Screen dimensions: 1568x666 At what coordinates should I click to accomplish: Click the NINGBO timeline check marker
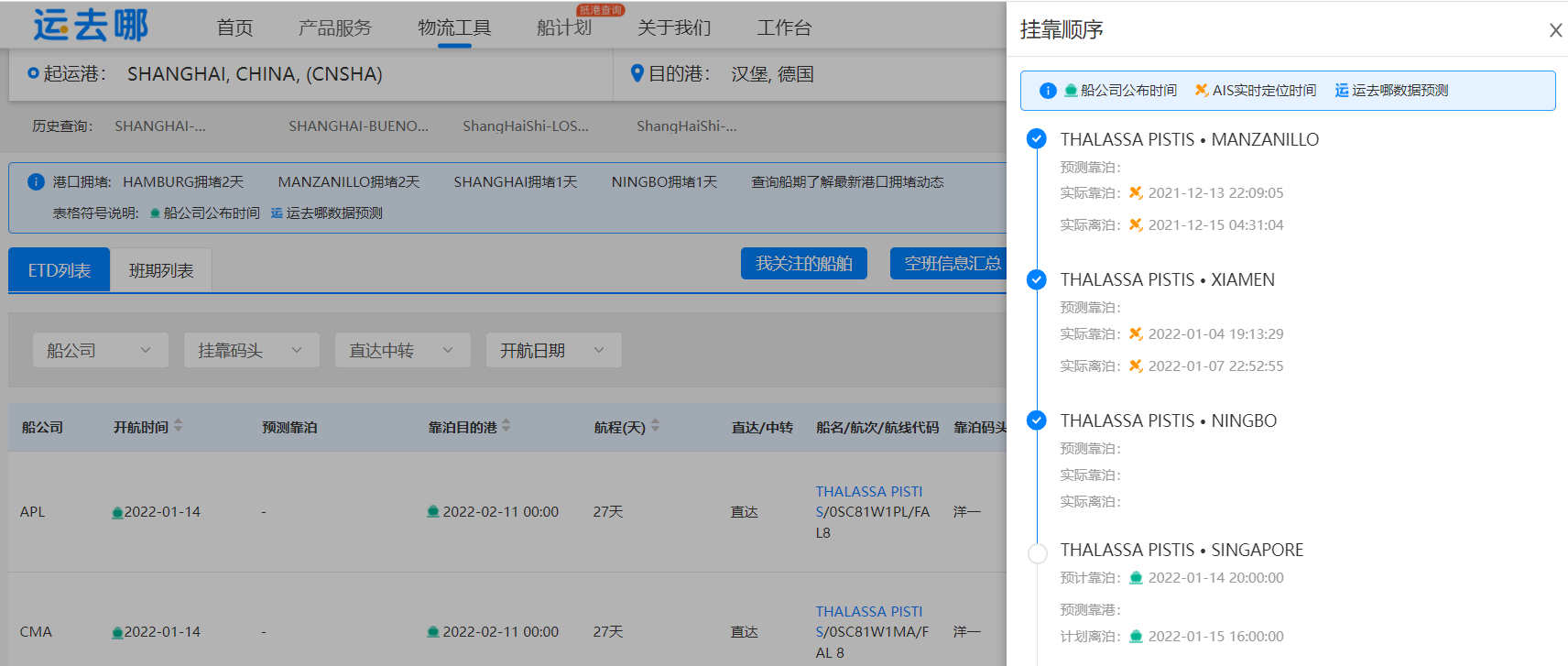tap(1037, 420)
